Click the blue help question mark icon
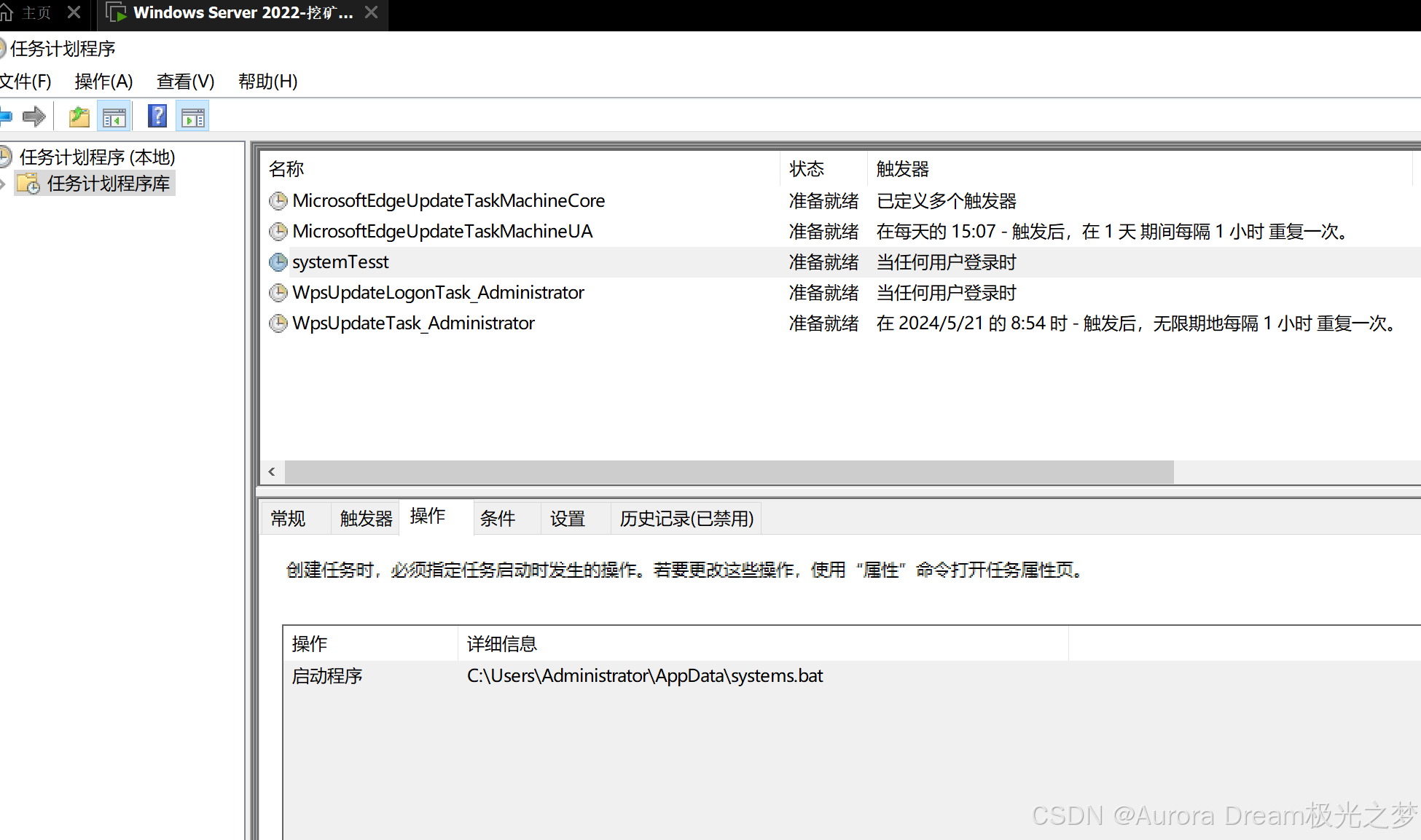1421x840 pixels. [x=157, y=117]
